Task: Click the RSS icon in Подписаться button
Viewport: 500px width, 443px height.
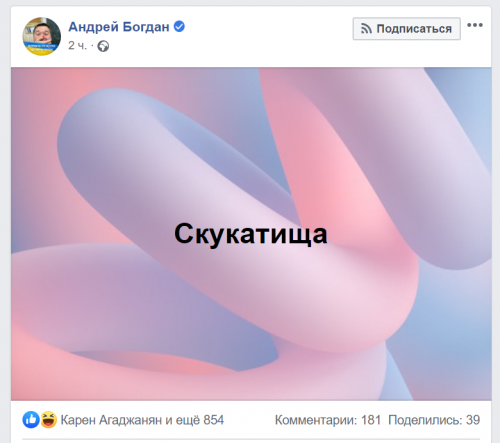Action: coord(366,29)
